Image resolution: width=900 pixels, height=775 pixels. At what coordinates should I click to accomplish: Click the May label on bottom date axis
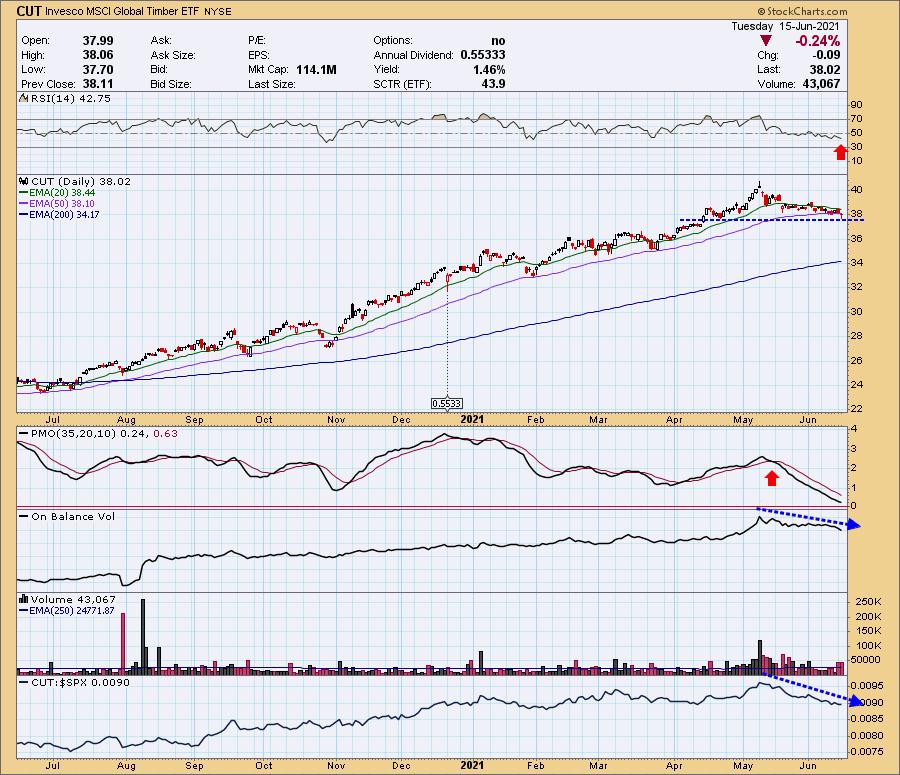click(x=743, y=766)
